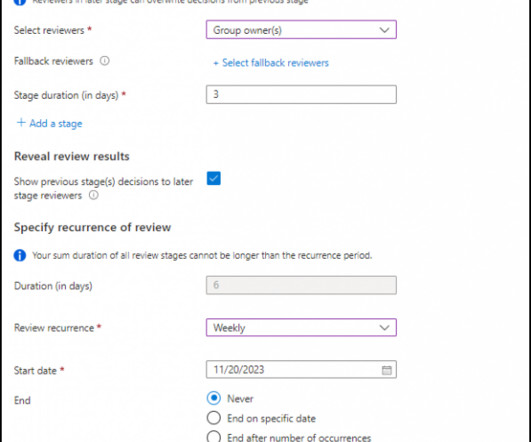Viewport: 531px width, 442px height.
Task: Uncheck Show previous stage decisions checkbox
Action: (214, 178)
